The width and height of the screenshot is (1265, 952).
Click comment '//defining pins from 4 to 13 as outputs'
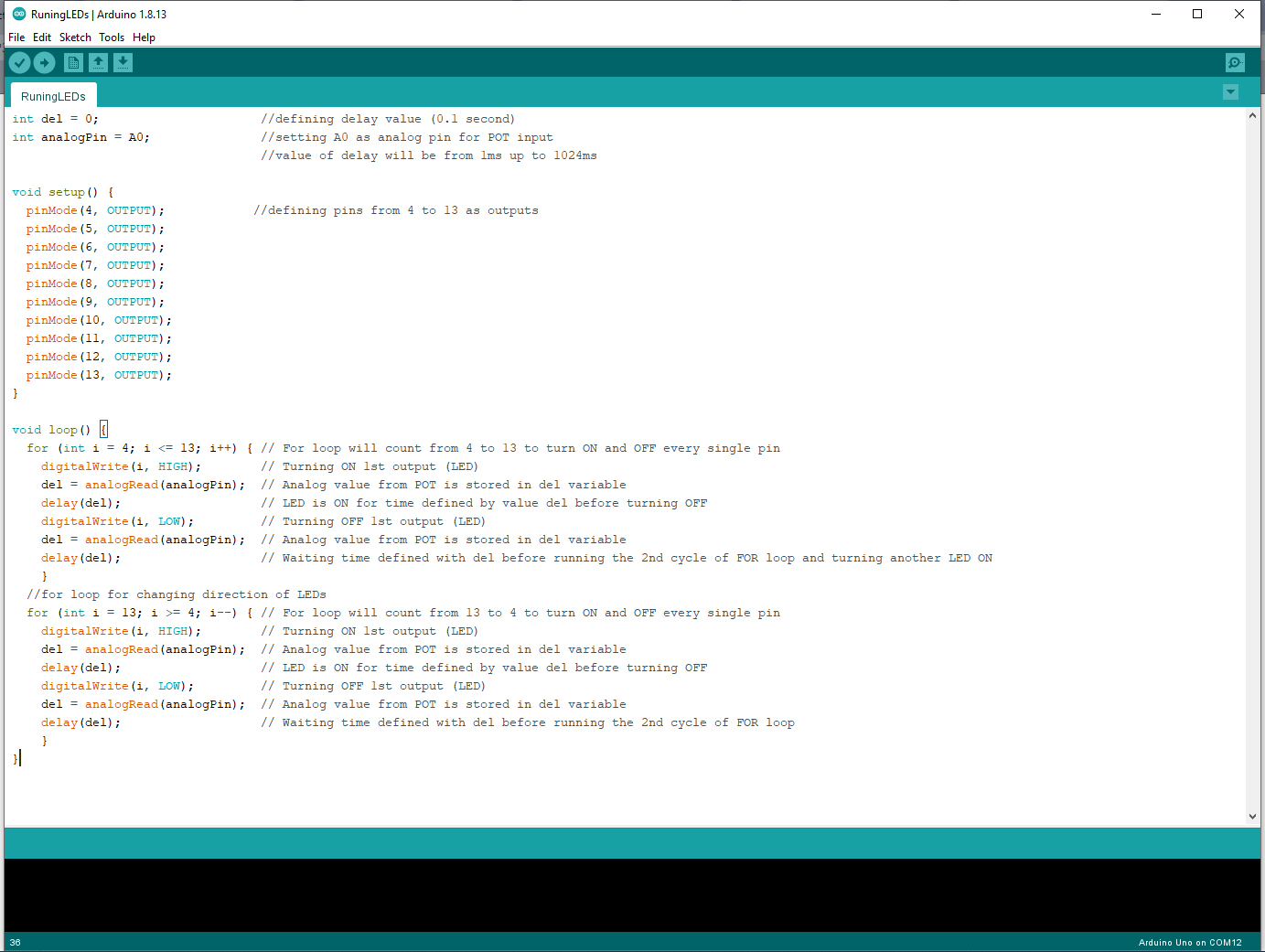point(396,210)
